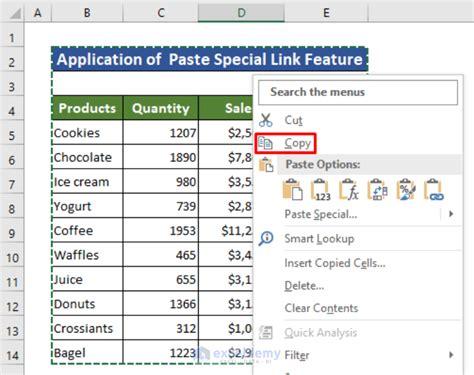Click the Crossiants cell
This screenshot has width=474, height=375.
pos(87,328)
